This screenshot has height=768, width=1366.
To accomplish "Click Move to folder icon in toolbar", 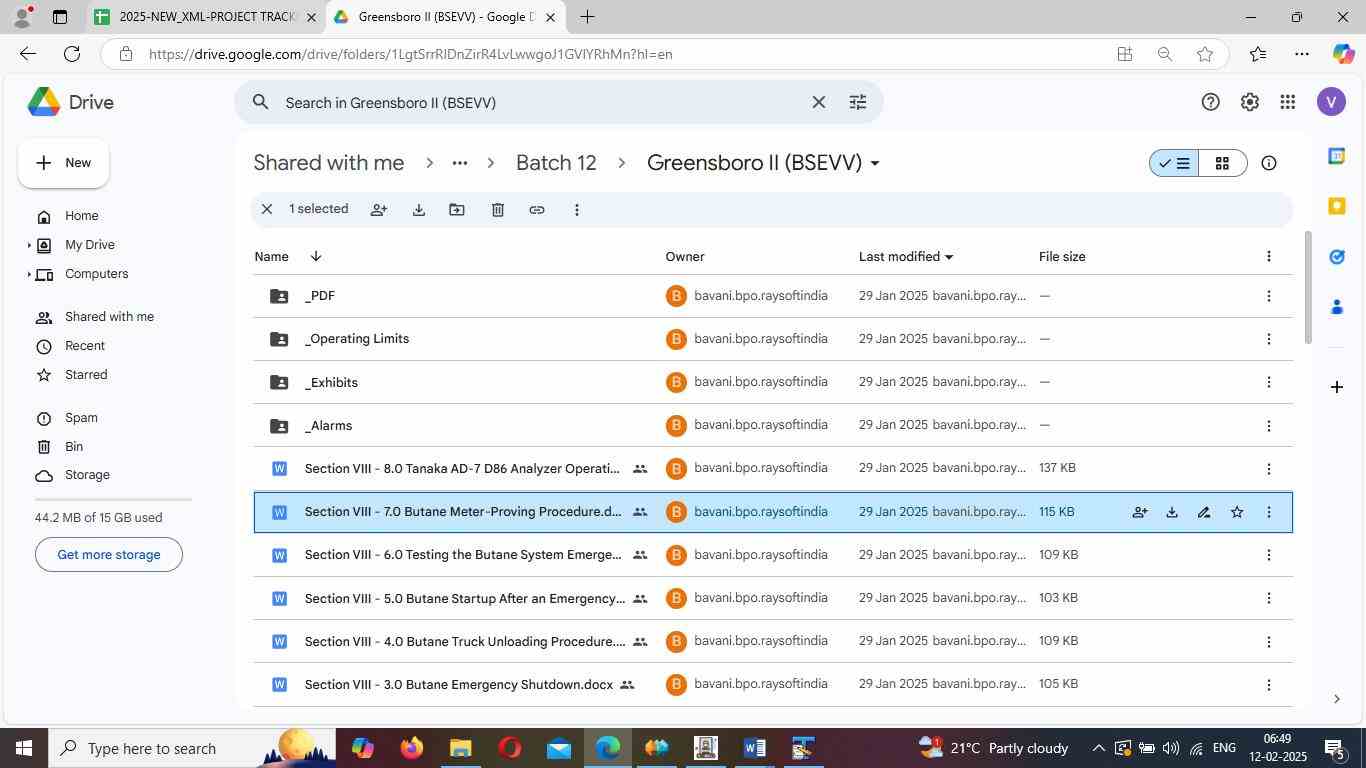I will click(x=457, y=210).
